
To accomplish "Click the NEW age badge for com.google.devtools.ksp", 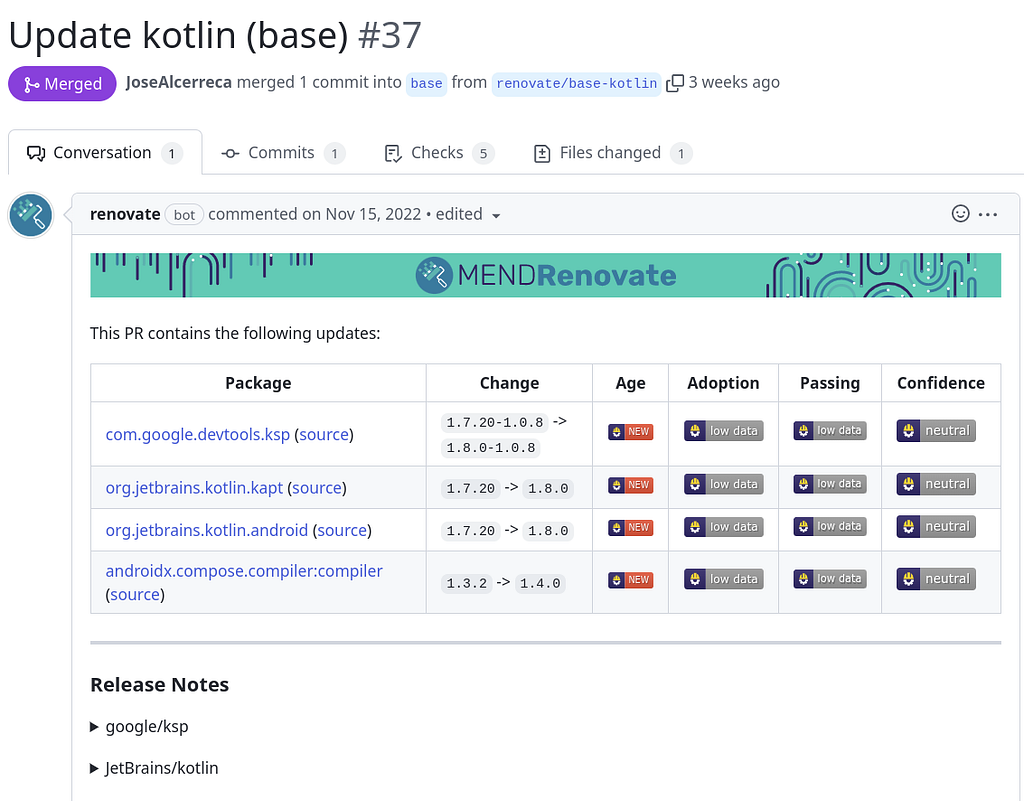I will coord(630,432).
